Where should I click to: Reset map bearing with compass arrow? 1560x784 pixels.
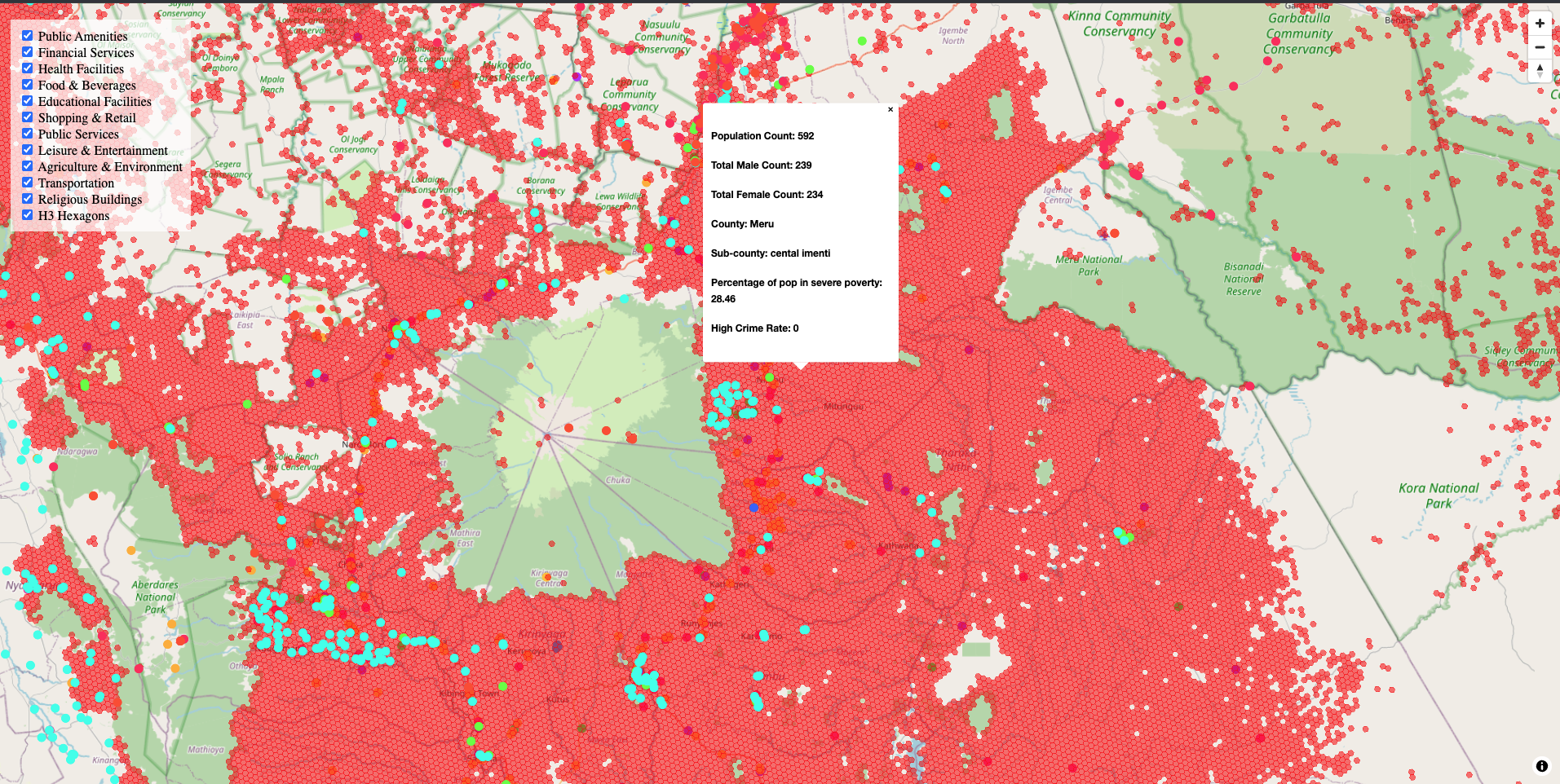coord(1539,70)
